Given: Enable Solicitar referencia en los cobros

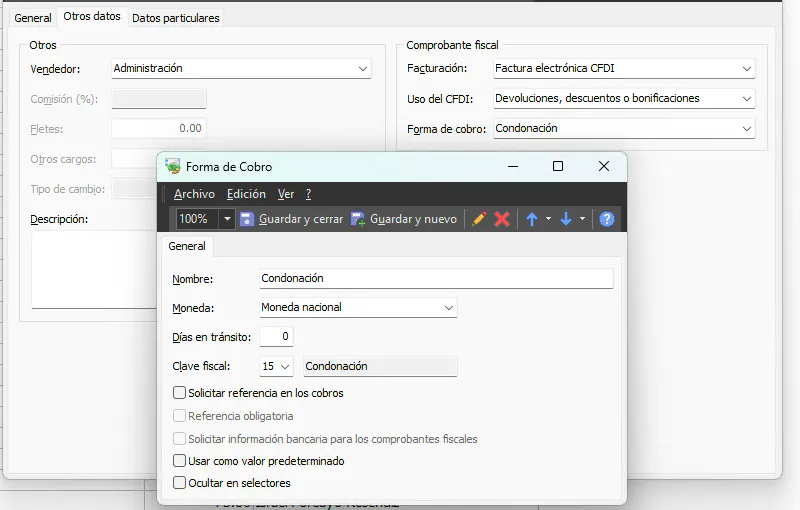Looking at the screenshot, I should point(180,393).
